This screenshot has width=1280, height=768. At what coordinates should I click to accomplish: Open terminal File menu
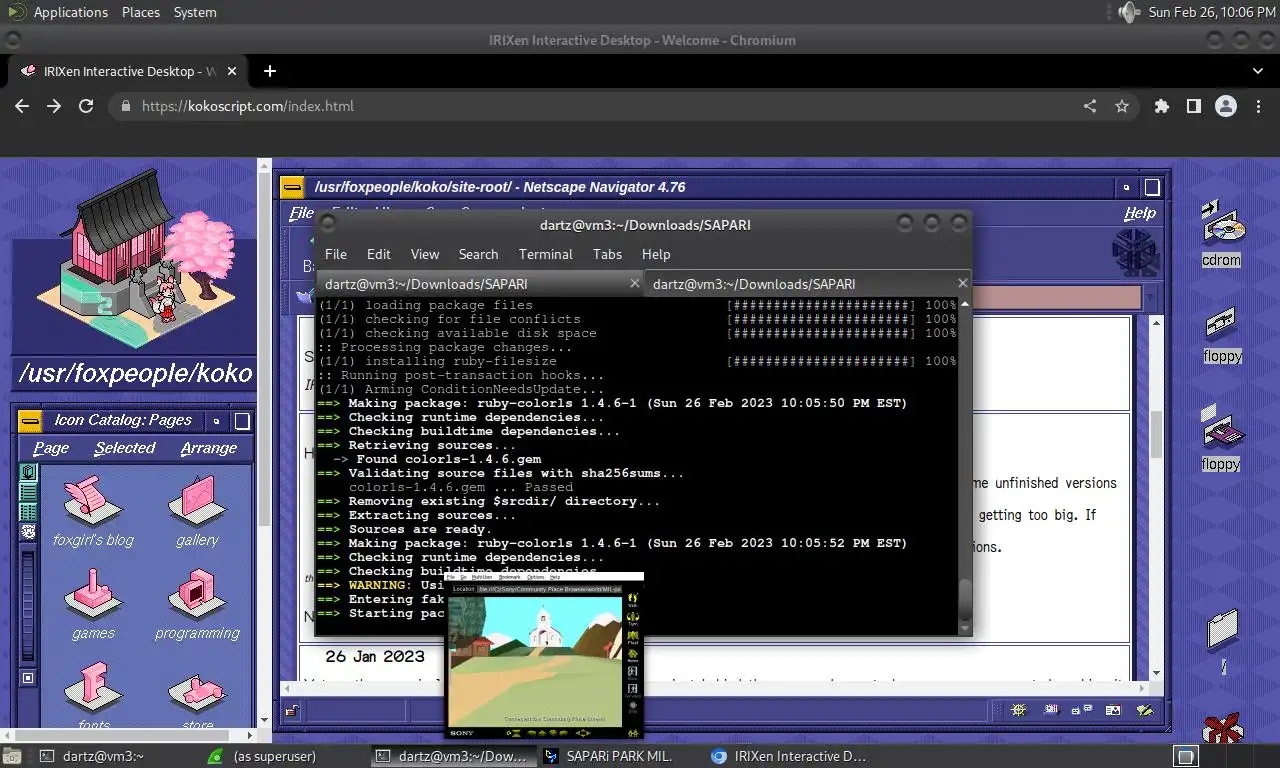pos(336,254)
